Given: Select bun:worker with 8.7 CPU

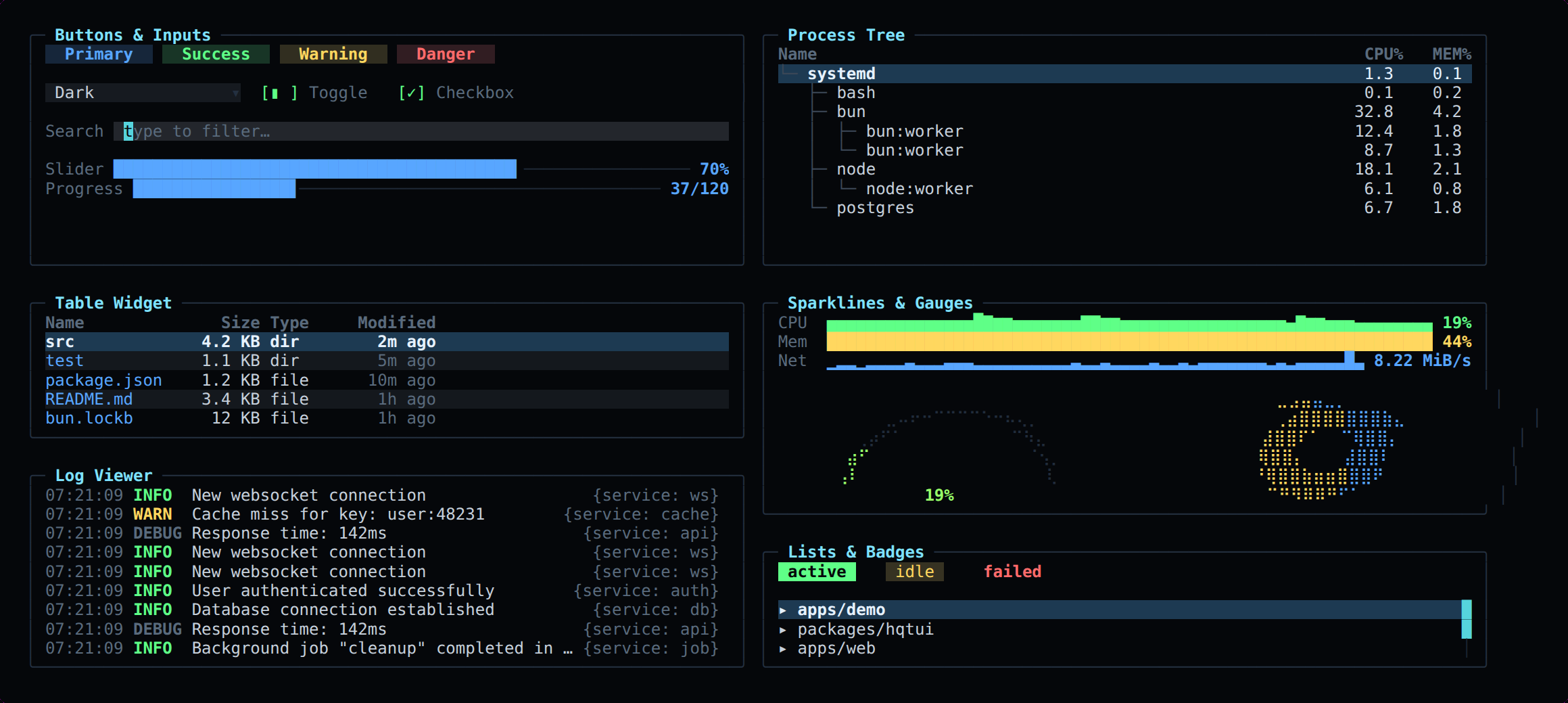Looking at the screenshot, I should [1124, 150].
